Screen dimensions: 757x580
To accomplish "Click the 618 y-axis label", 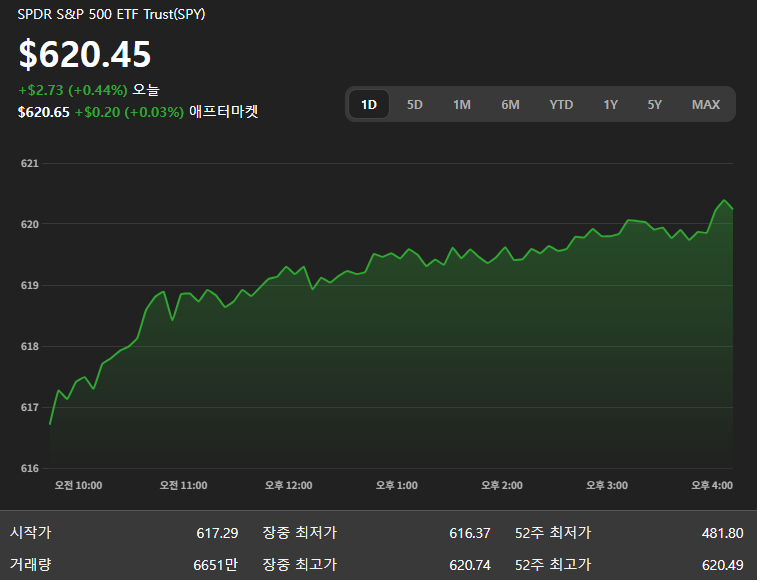I will point(29,346).
